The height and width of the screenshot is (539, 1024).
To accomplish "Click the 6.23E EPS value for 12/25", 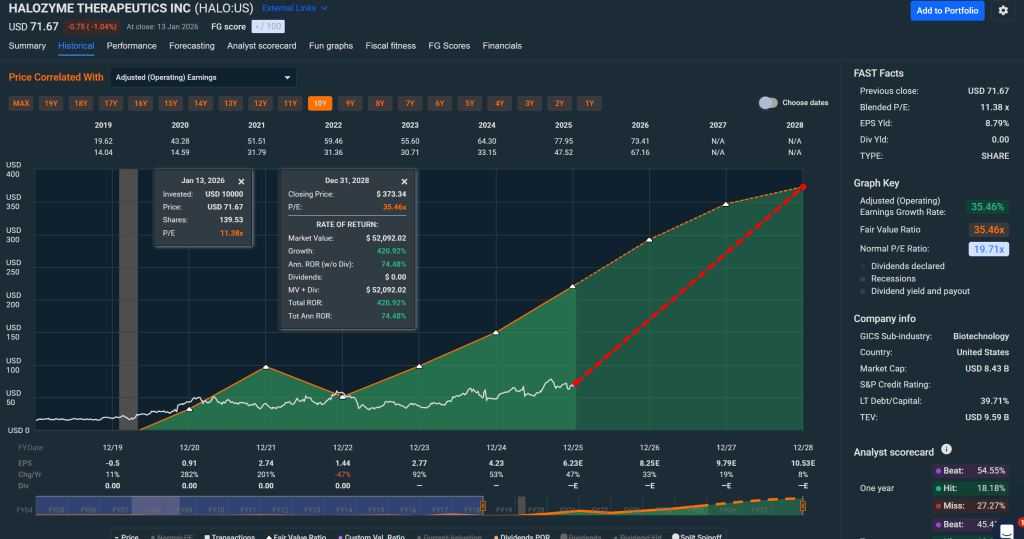I will (573, 463).
